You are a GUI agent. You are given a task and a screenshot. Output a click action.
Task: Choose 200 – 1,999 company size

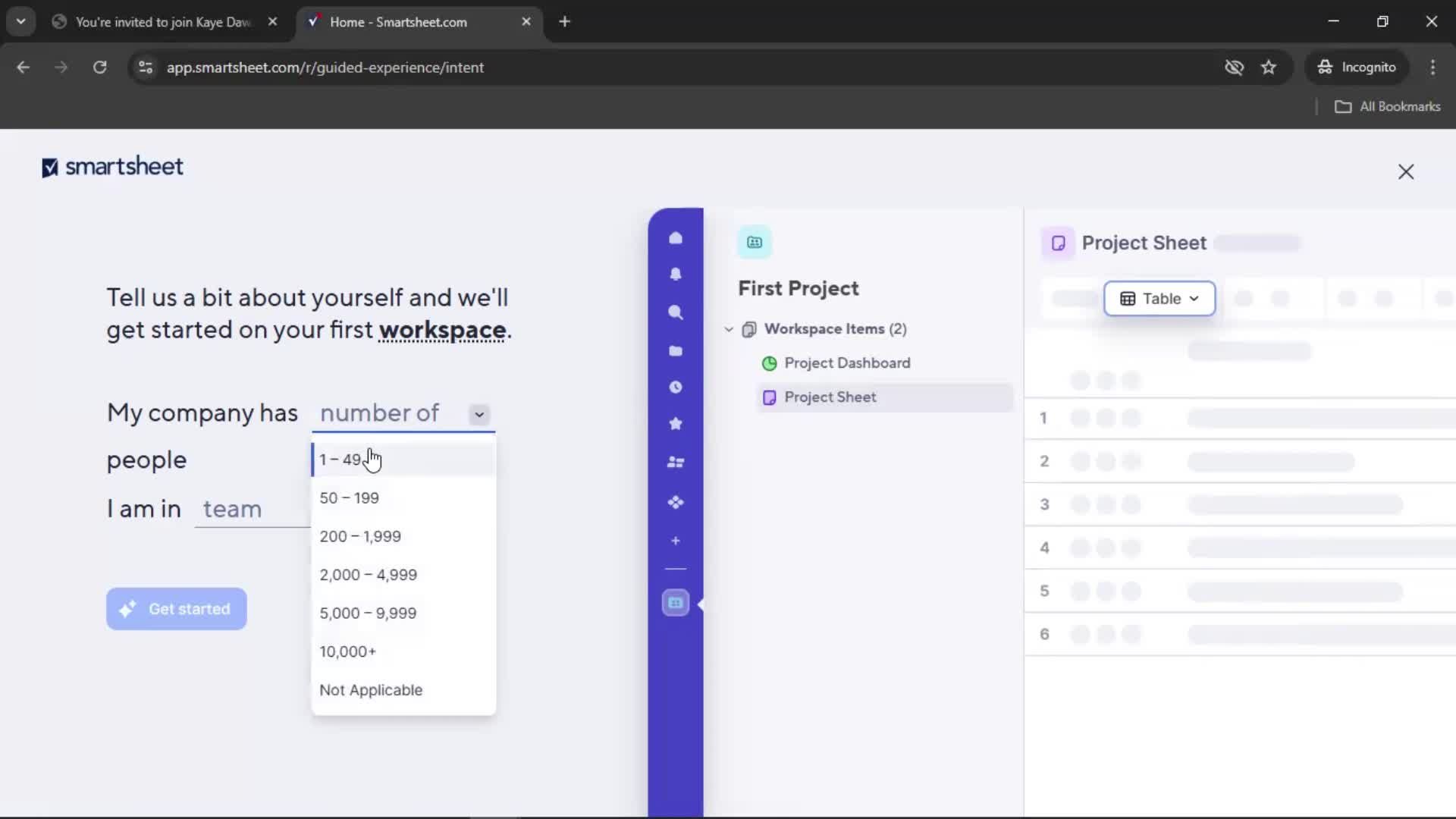(x=360, y=537)
